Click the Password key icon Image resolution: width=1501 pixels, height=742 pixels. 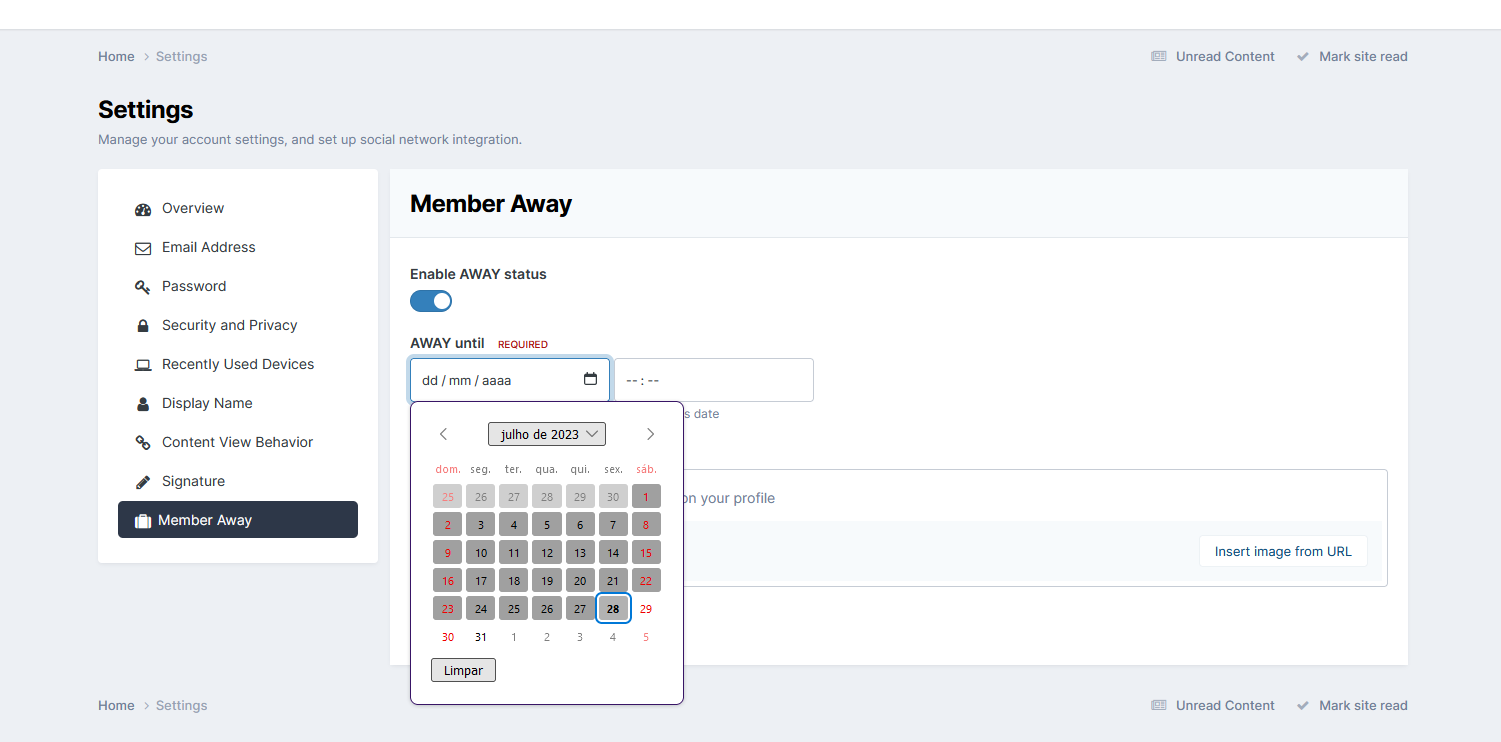[x=142, y=287]
